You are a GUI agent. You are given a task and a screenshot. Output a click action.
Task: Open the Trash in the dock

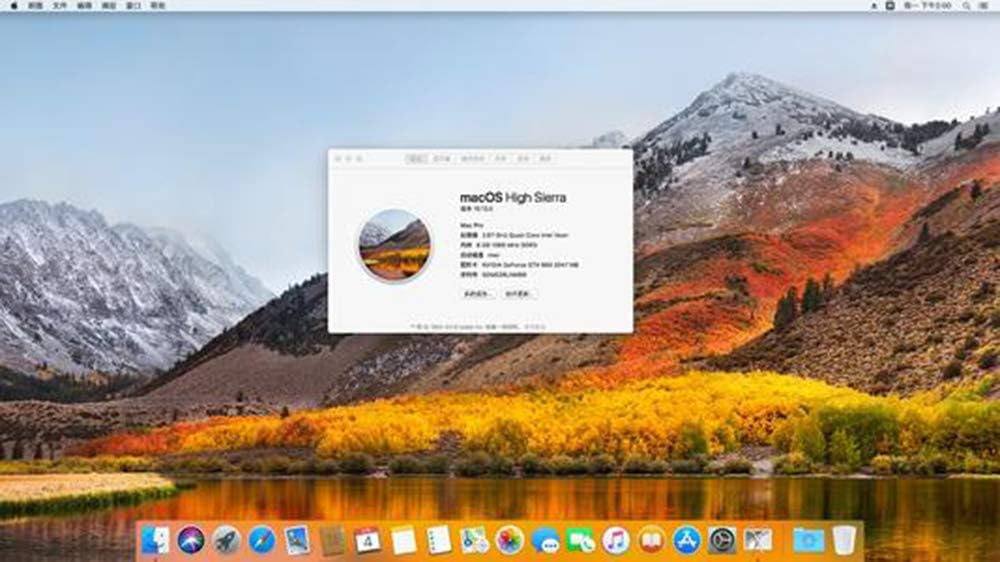pos(844,540)
